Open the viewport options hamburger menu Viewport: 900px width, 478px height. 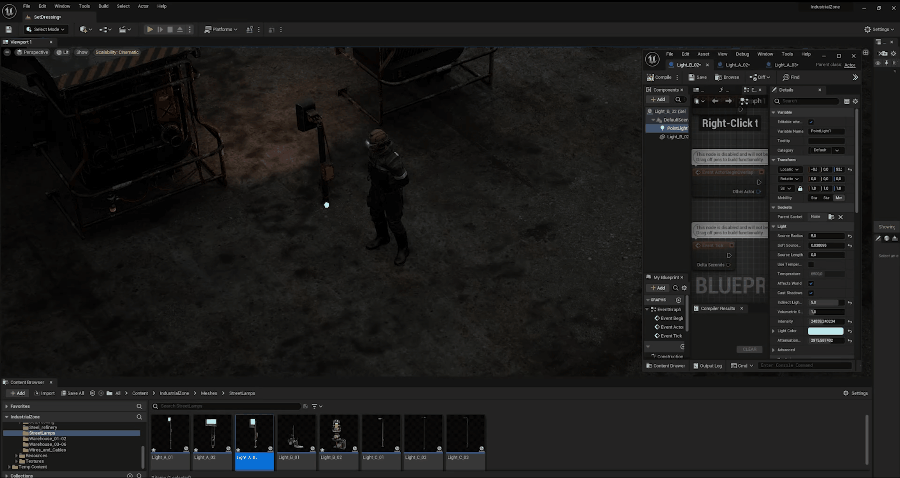tap(7, 52)
